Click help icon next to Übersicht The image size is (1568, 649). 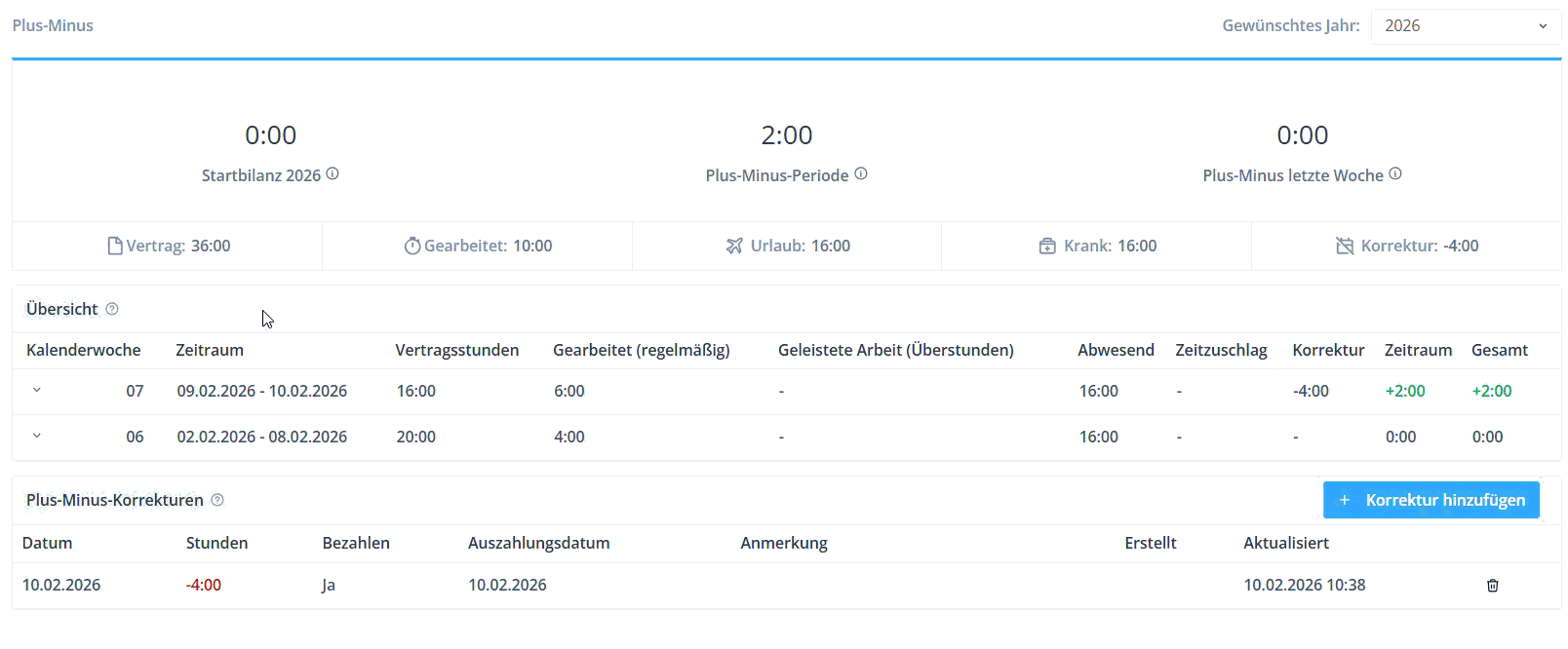[x=112, y=309]
